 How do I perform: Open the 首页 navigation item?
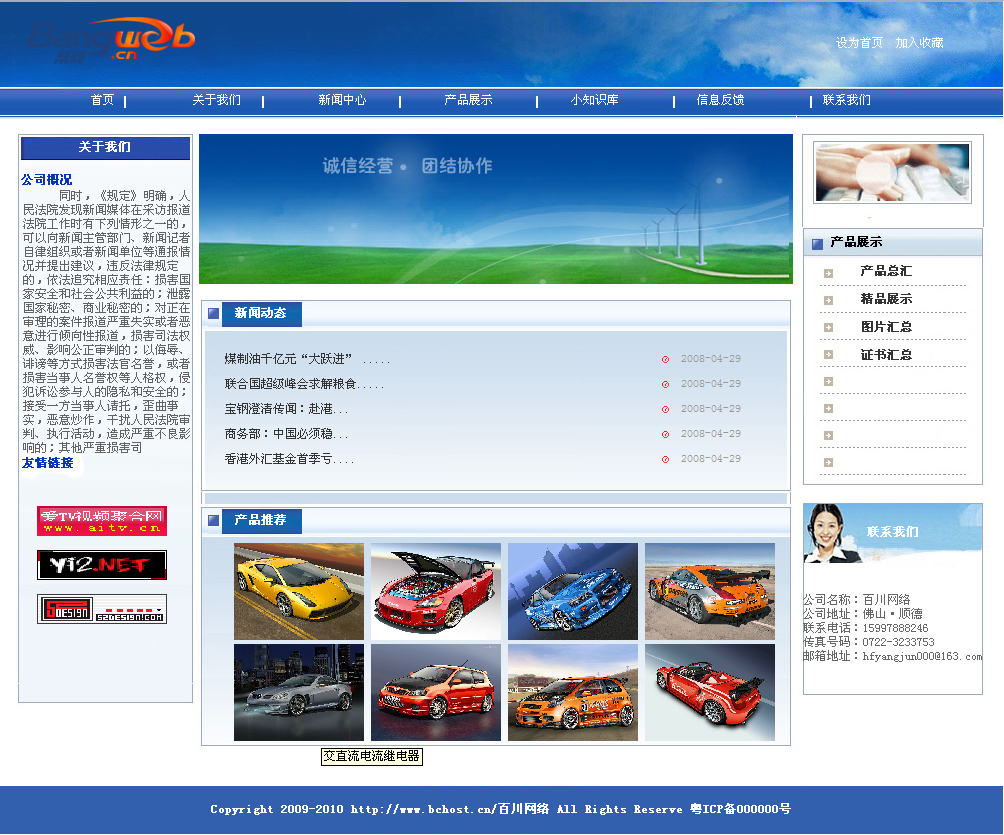pos(102,100)
